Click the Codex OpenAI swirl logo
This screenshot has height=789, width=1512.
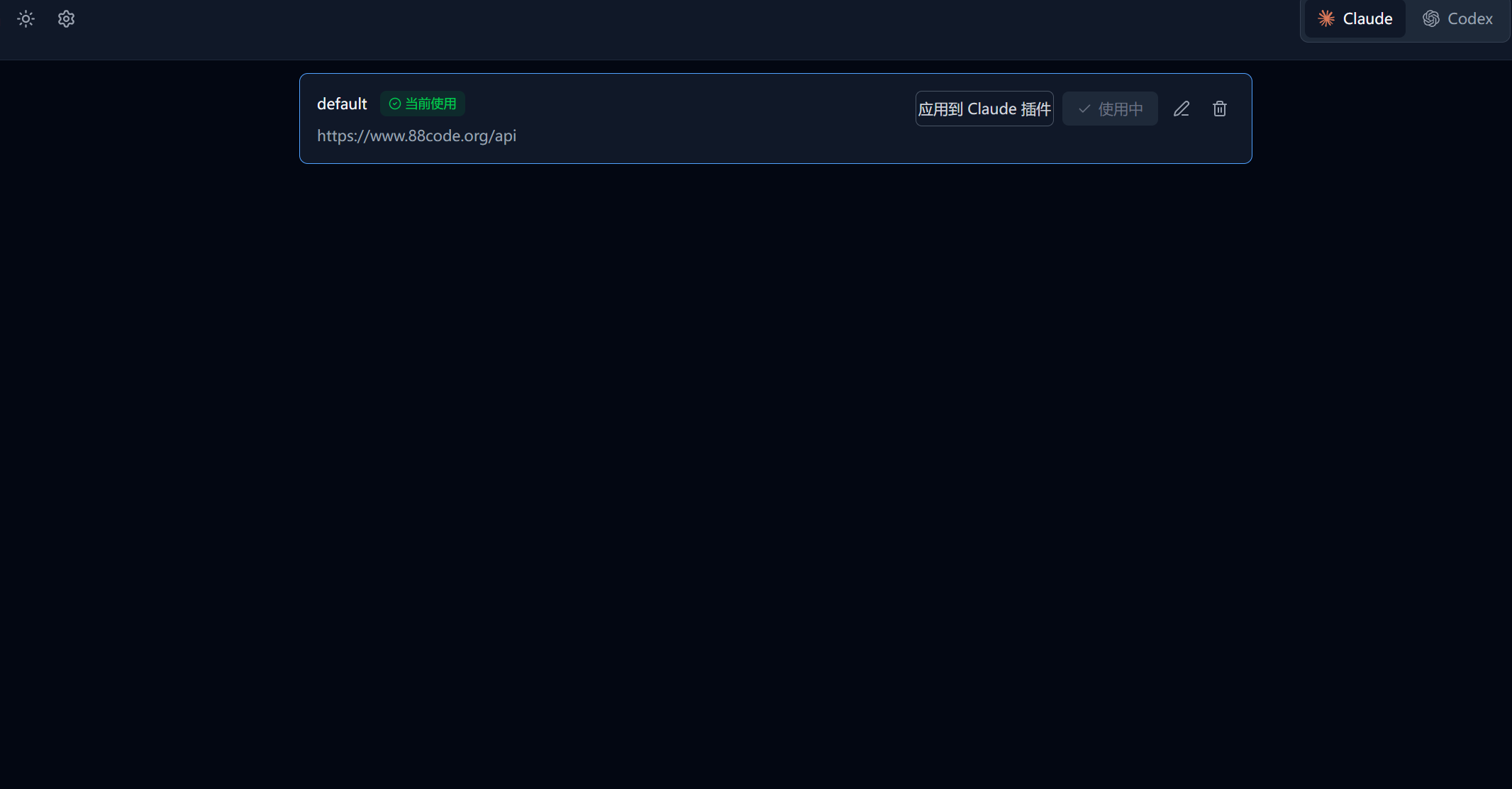pos(1431,19)
